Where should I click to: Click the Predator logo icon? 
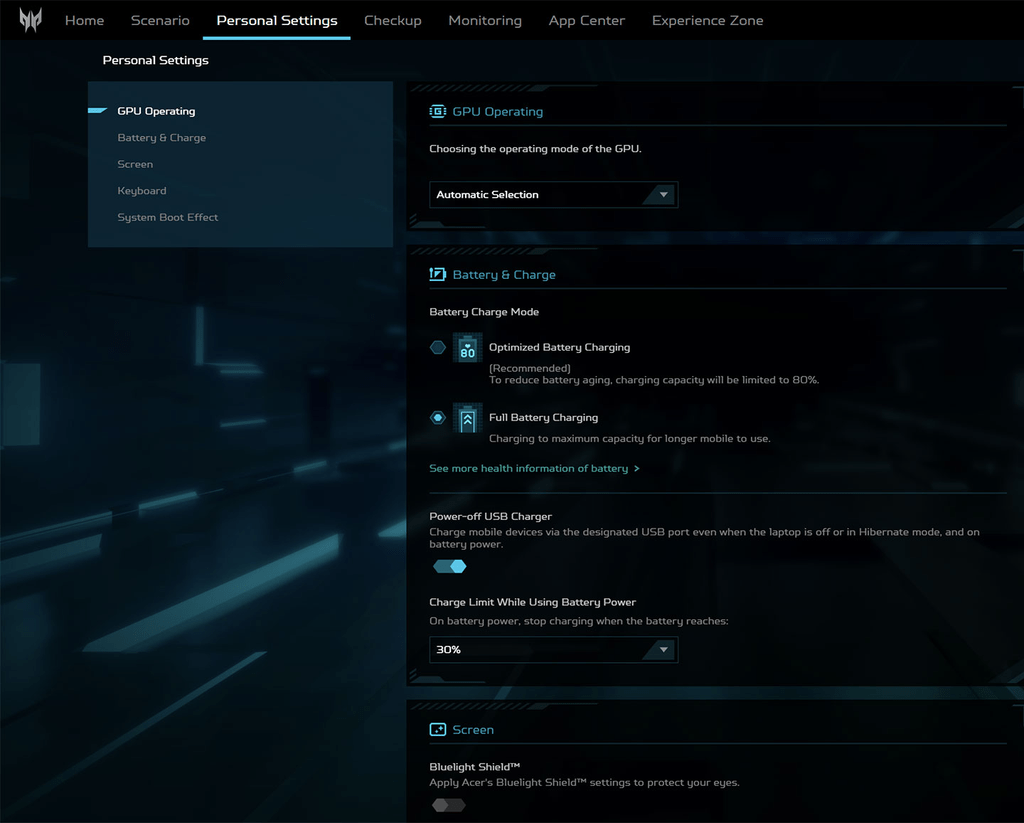pos(30,20)
